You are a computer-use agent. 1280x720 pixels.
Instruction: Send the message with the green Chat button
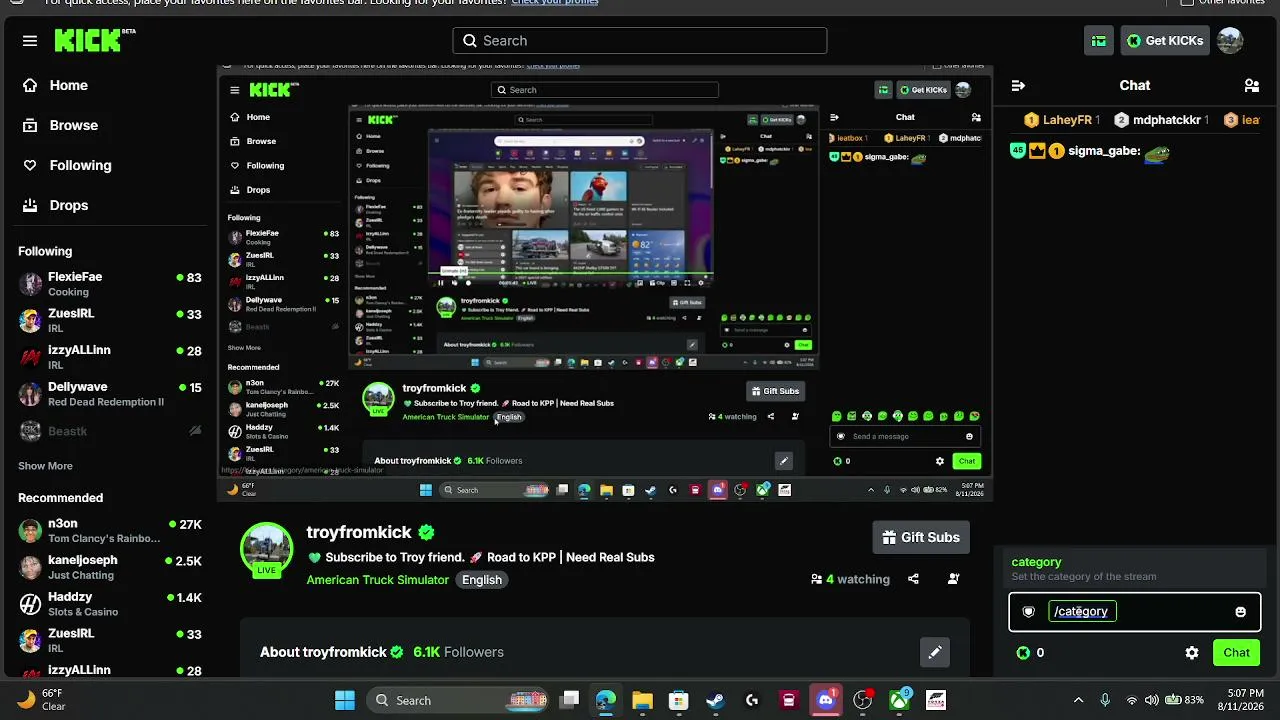pyautogui.click(x=1236, y=653)
